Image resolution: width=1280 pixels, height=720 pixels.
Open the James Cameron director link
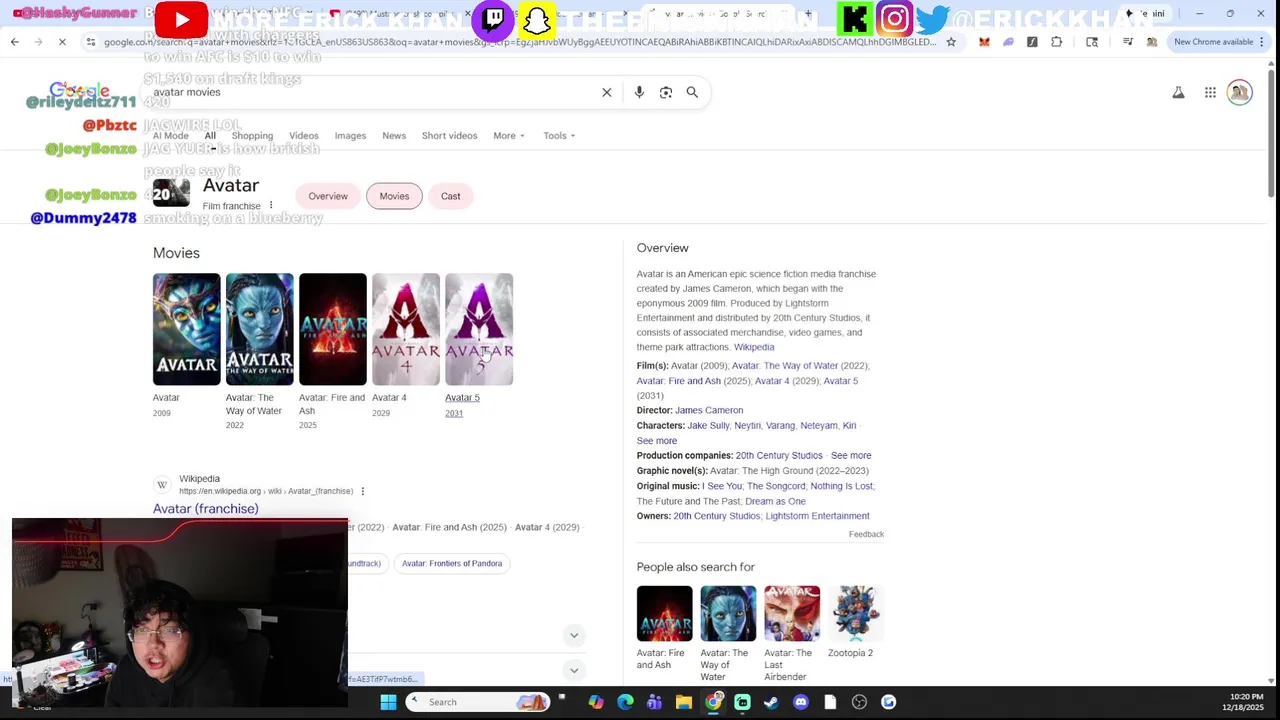(709, 410)
